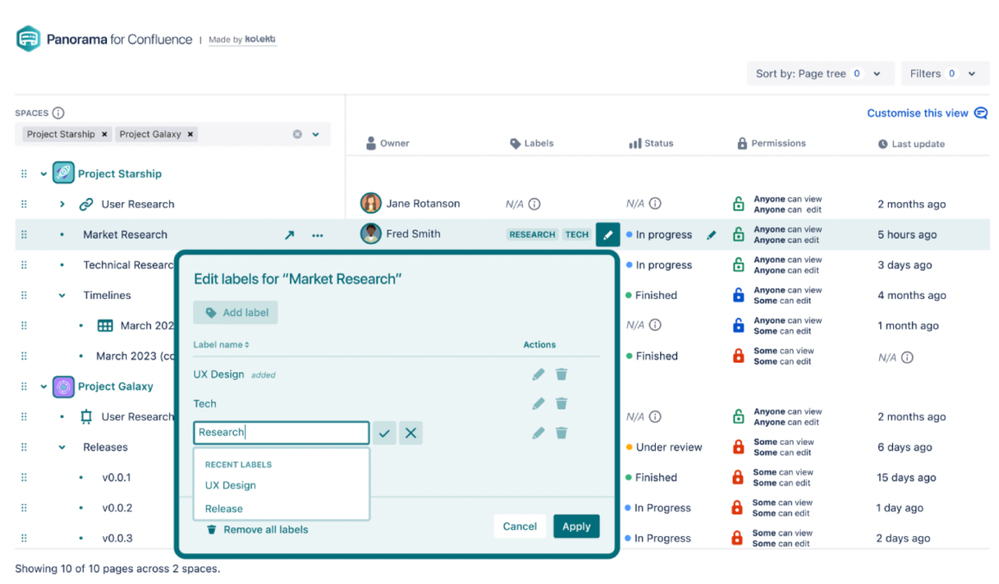Click the Spaces info icon
Screen dimensions: 999x584
pos(58,113)
